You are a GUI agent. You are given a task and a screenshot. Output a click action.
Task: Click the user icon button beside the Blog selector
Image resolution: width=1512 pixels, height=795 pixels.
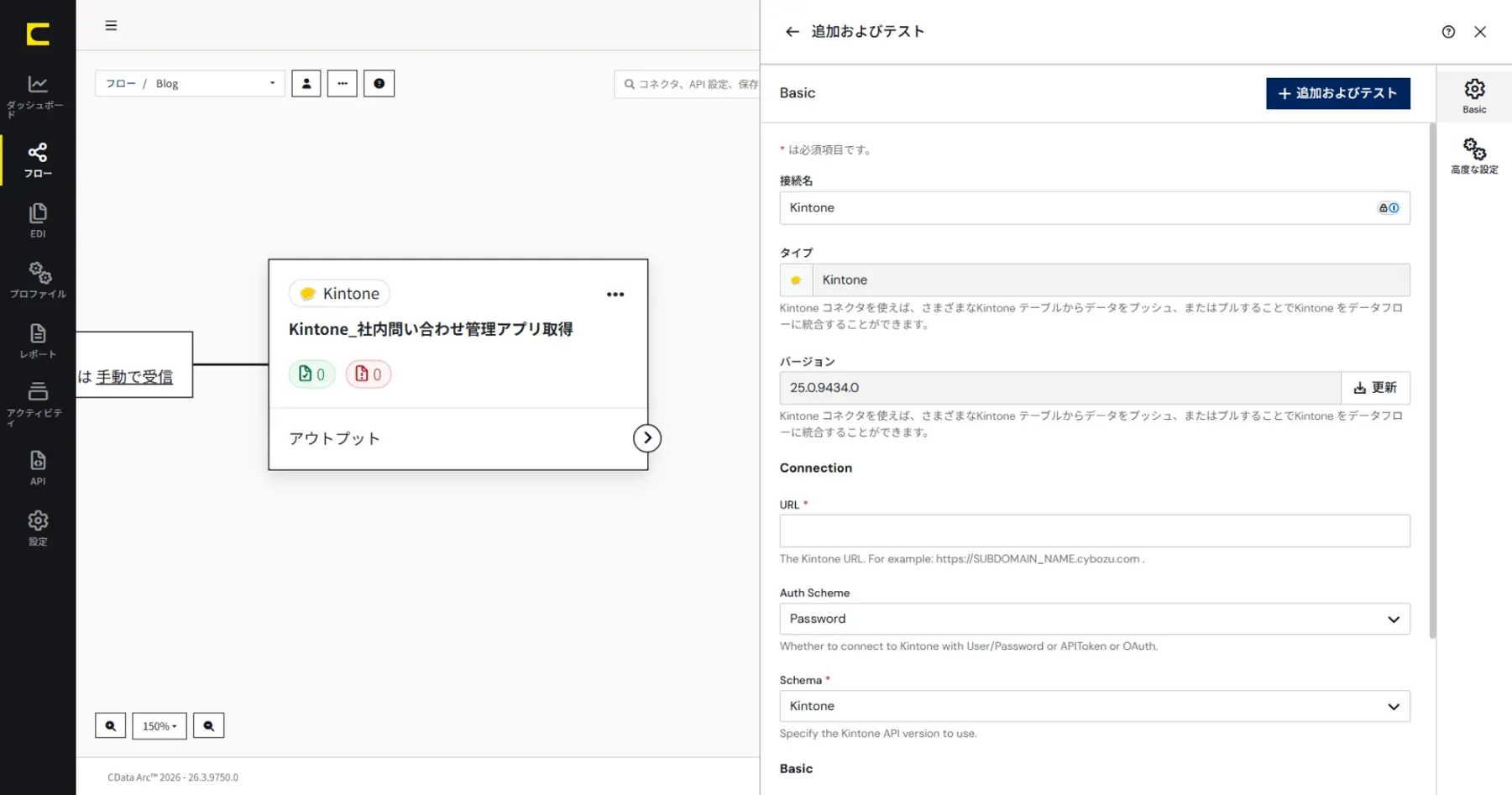[x=306, y=83]
